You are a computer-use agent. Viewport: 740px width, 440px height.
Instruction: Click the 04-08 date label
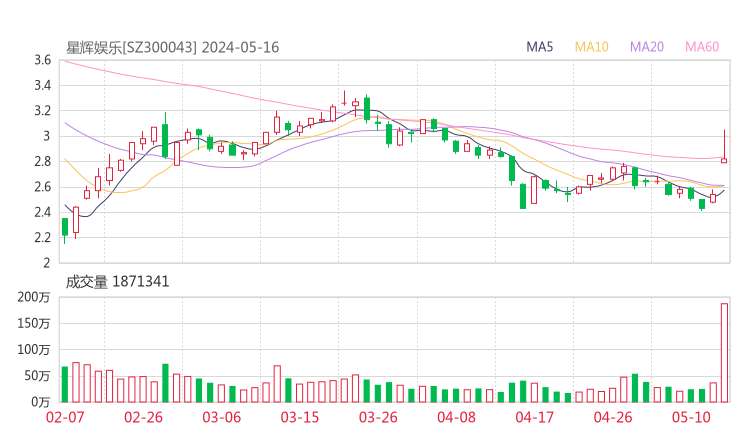(456, 417)
